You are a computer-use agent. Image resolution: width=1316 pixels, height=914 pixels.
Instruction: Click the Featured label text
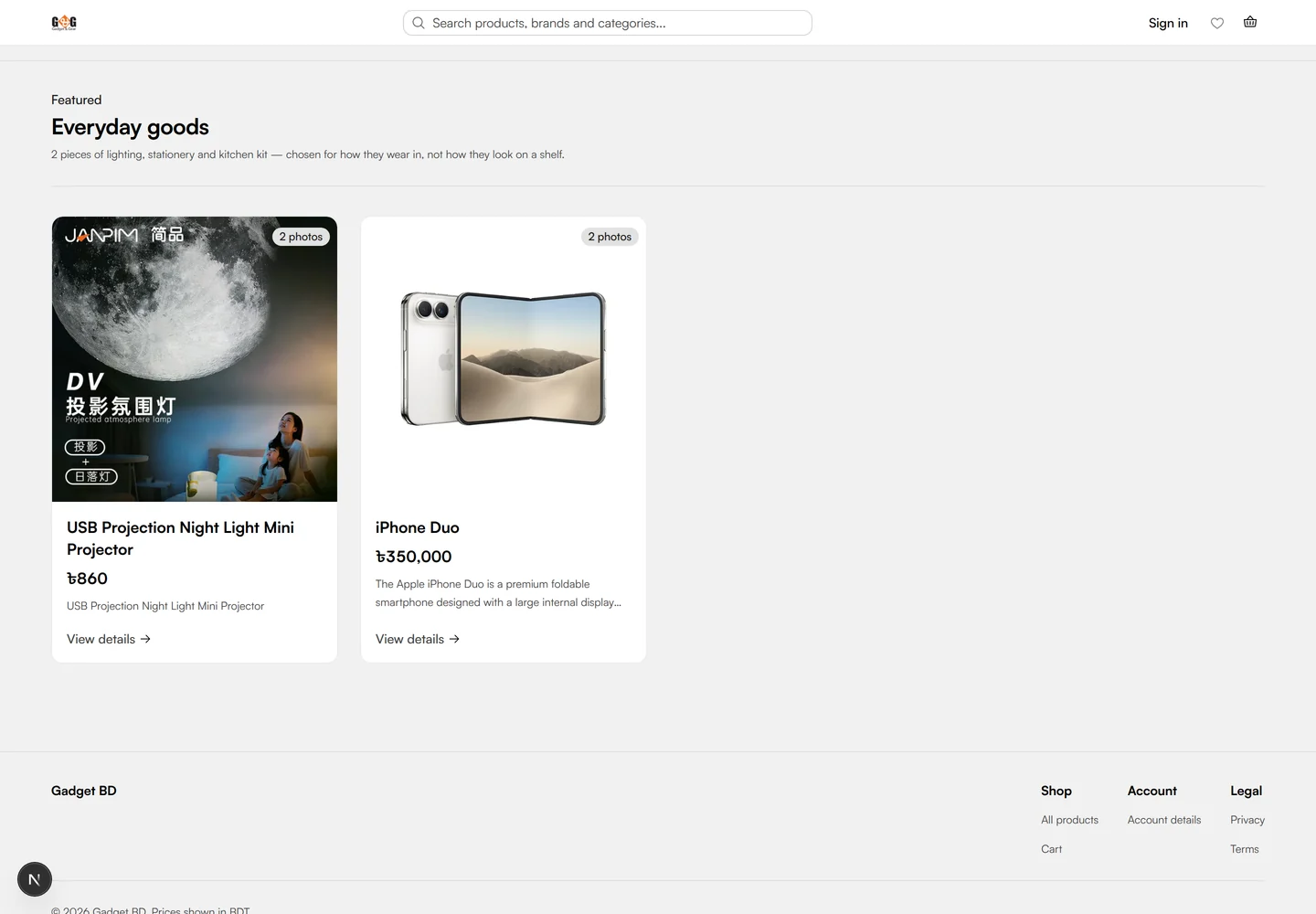pyautogui.click(x=77, y=100)
